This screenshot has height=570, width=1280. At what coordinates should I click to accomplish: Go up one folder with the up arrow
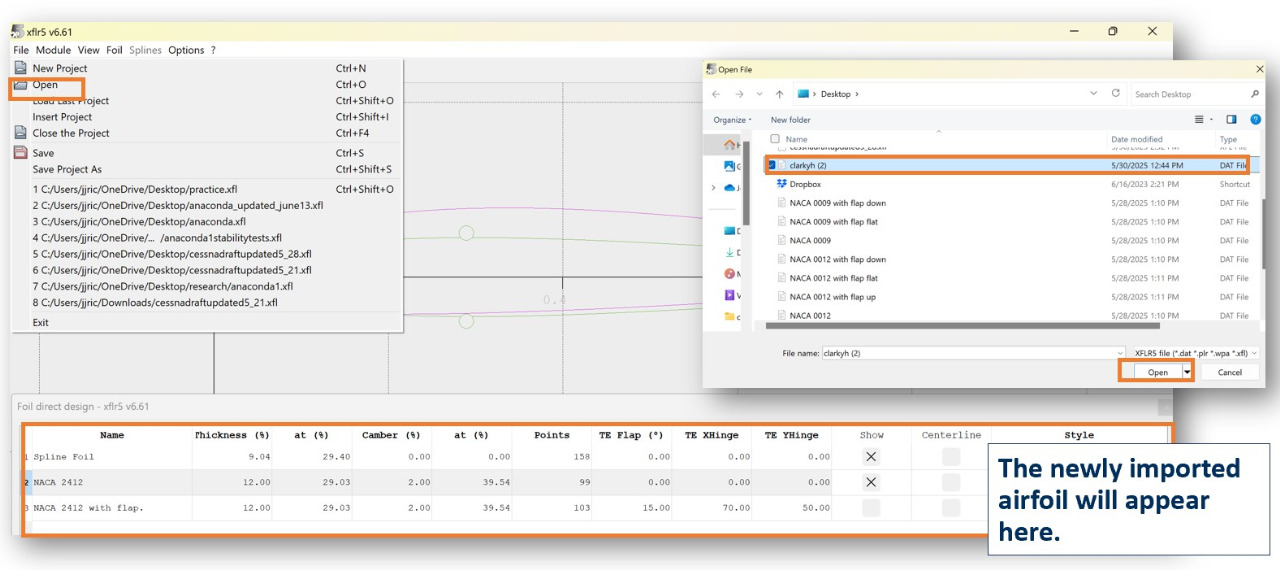(779, 94)
